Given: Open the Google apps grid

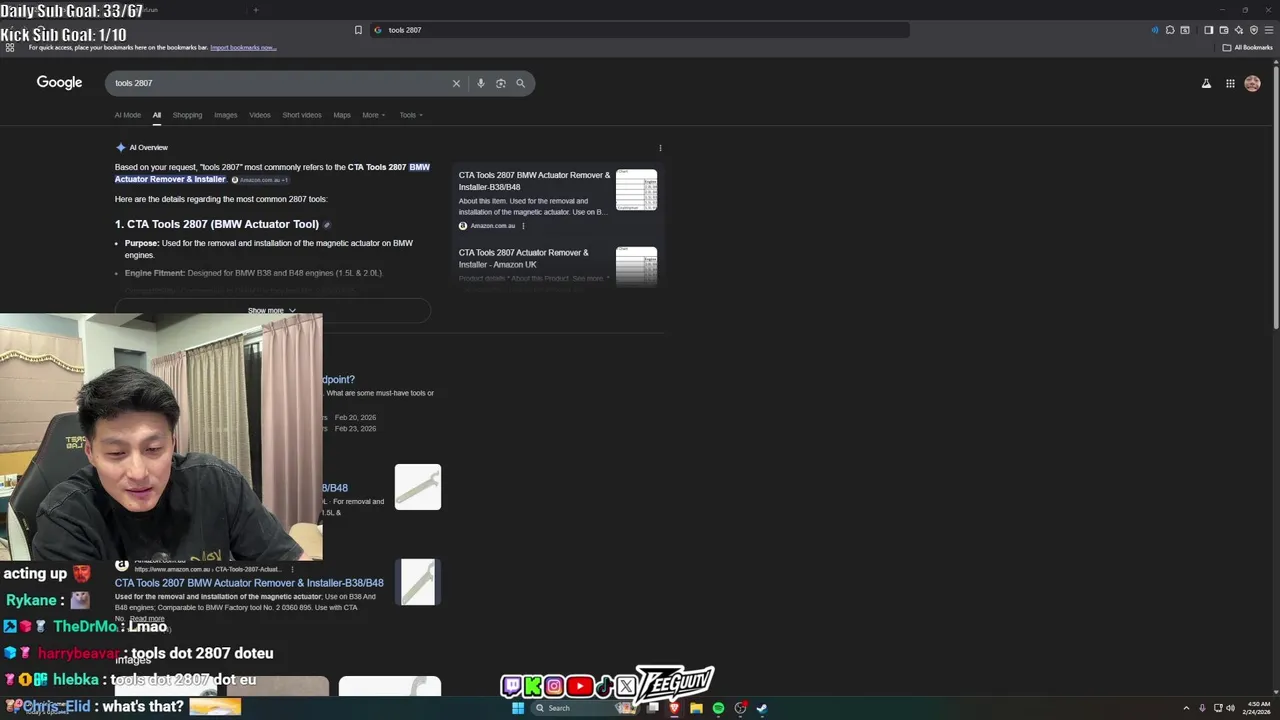Looking at the screenshot, I should (1230, 84).
